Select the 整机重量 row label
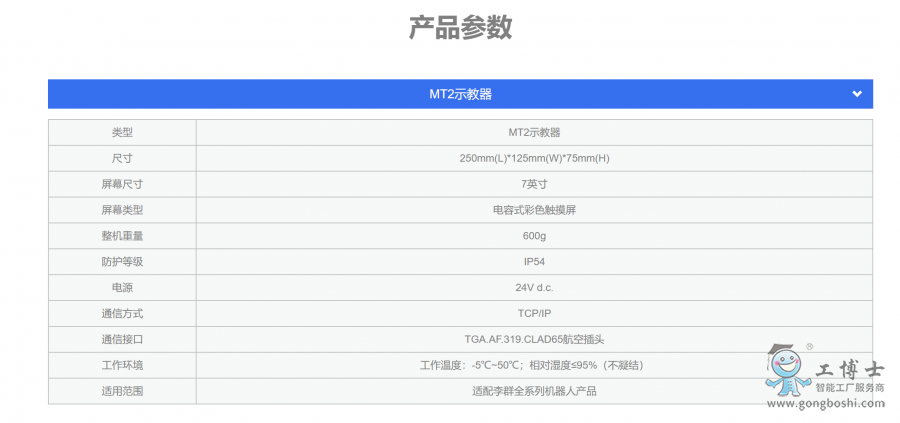This screenshot has height=423, width=900. click(x=122, y=236)
